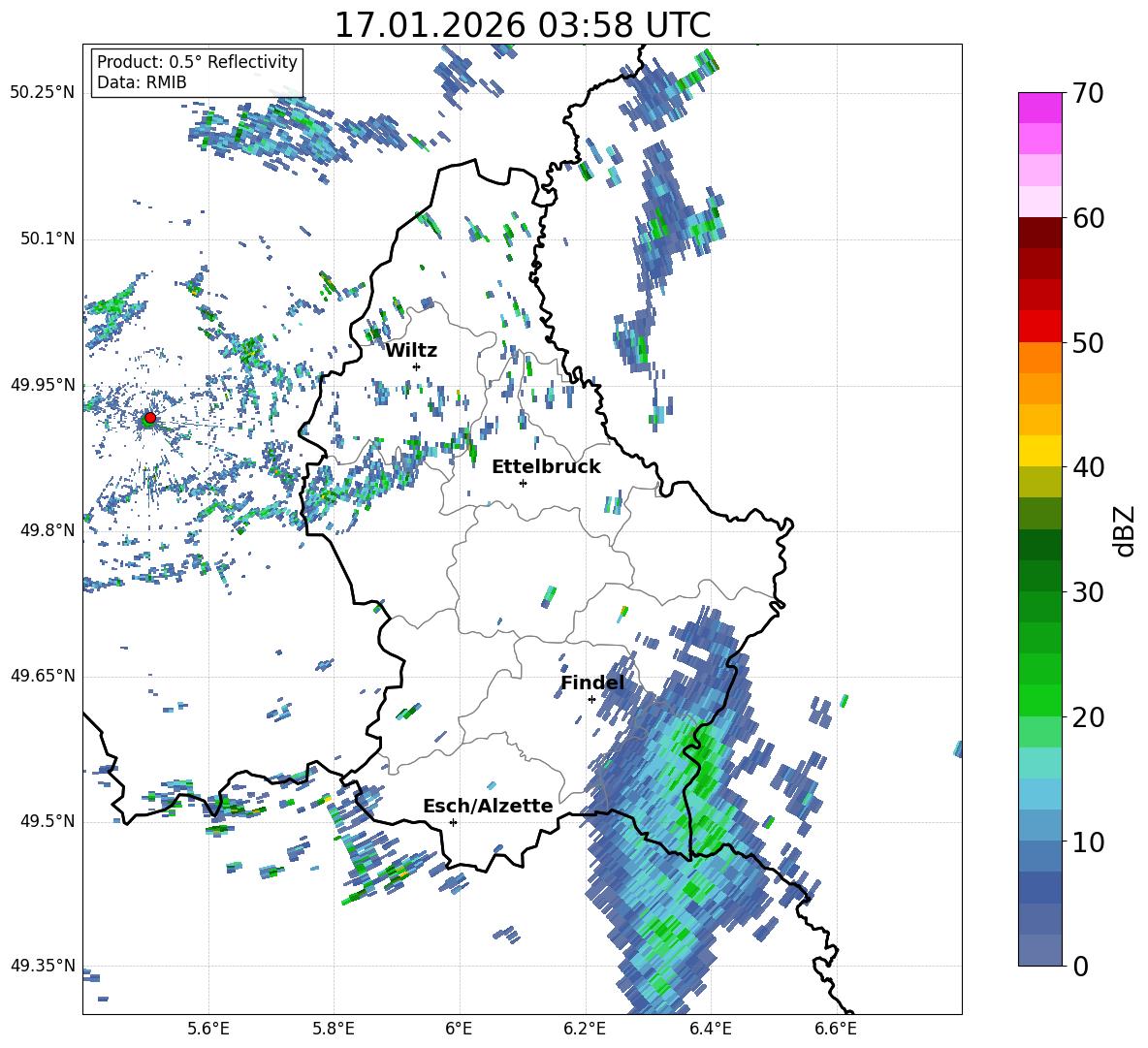Click the Wiltz station cross marker
The height and width of the screenshot is (1048, 1148).
(417, 366)
